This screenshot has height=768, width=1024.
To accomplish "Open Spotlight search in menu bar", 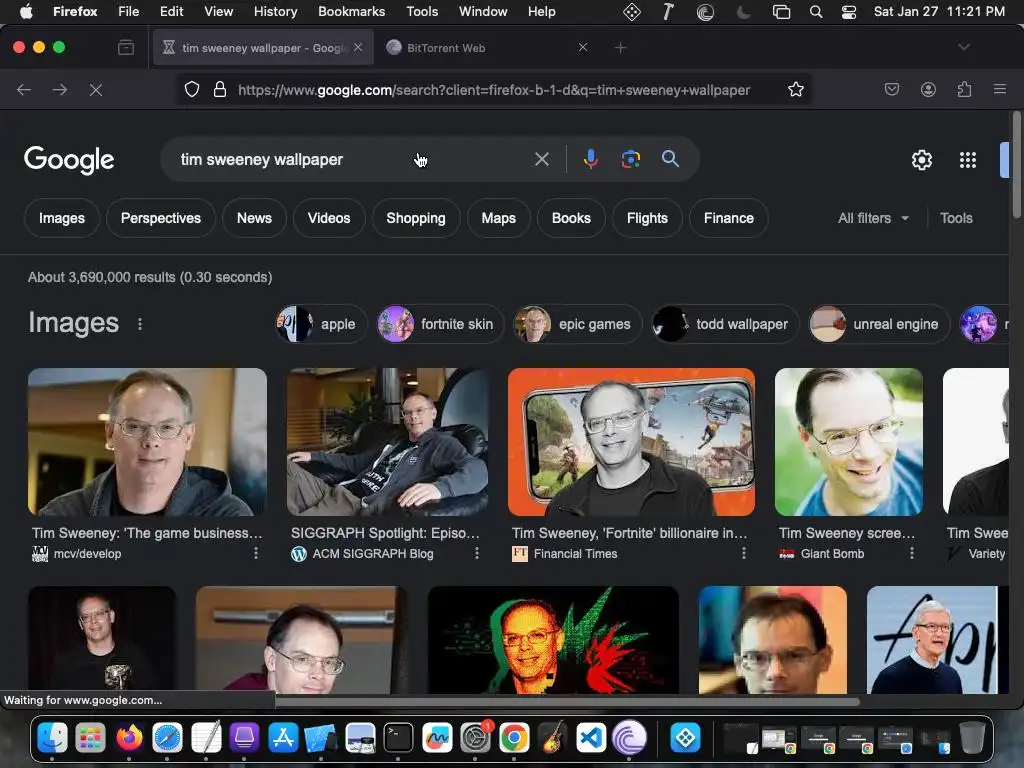I will pyautogui.click(x=816, y=12).
